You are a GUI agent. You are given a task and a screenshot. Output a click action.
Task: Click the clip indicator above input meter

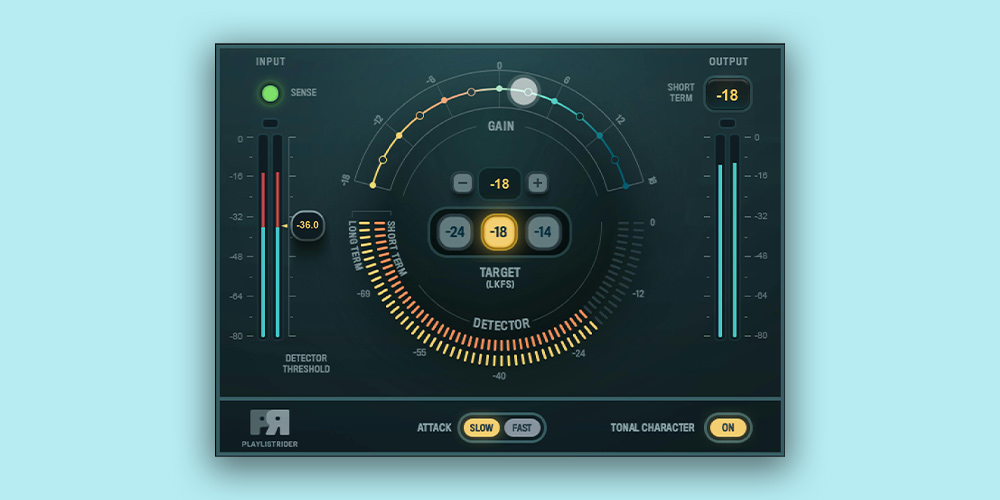click(x=270, y=123)
